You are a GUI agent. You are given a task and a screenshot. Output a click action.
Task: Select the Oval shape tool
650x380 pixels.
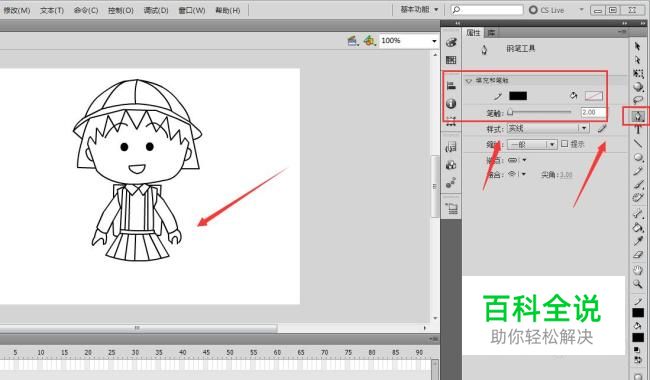[638, 157]
